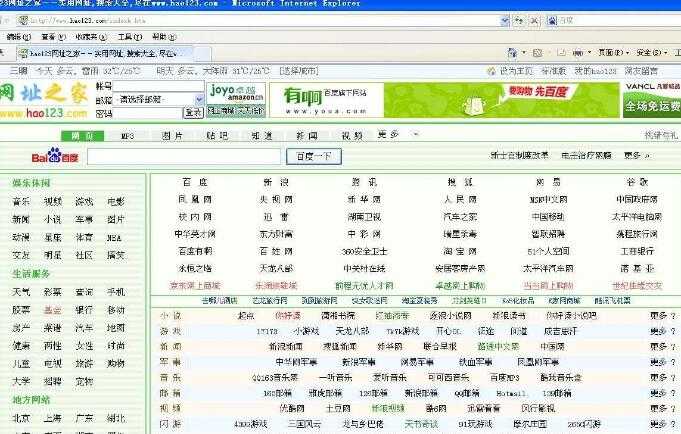
Task: Click the house icon next to 设为主页
Action: coord(492,71)
